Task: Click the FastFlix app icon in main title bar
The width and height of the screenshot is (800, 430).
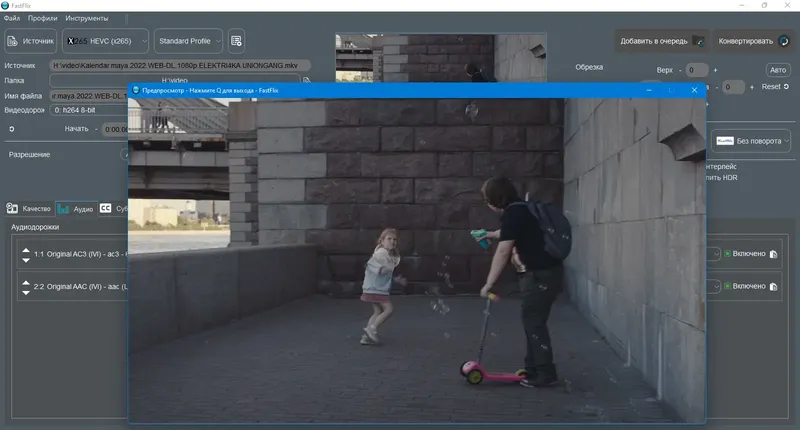Action: coord(5,5)
